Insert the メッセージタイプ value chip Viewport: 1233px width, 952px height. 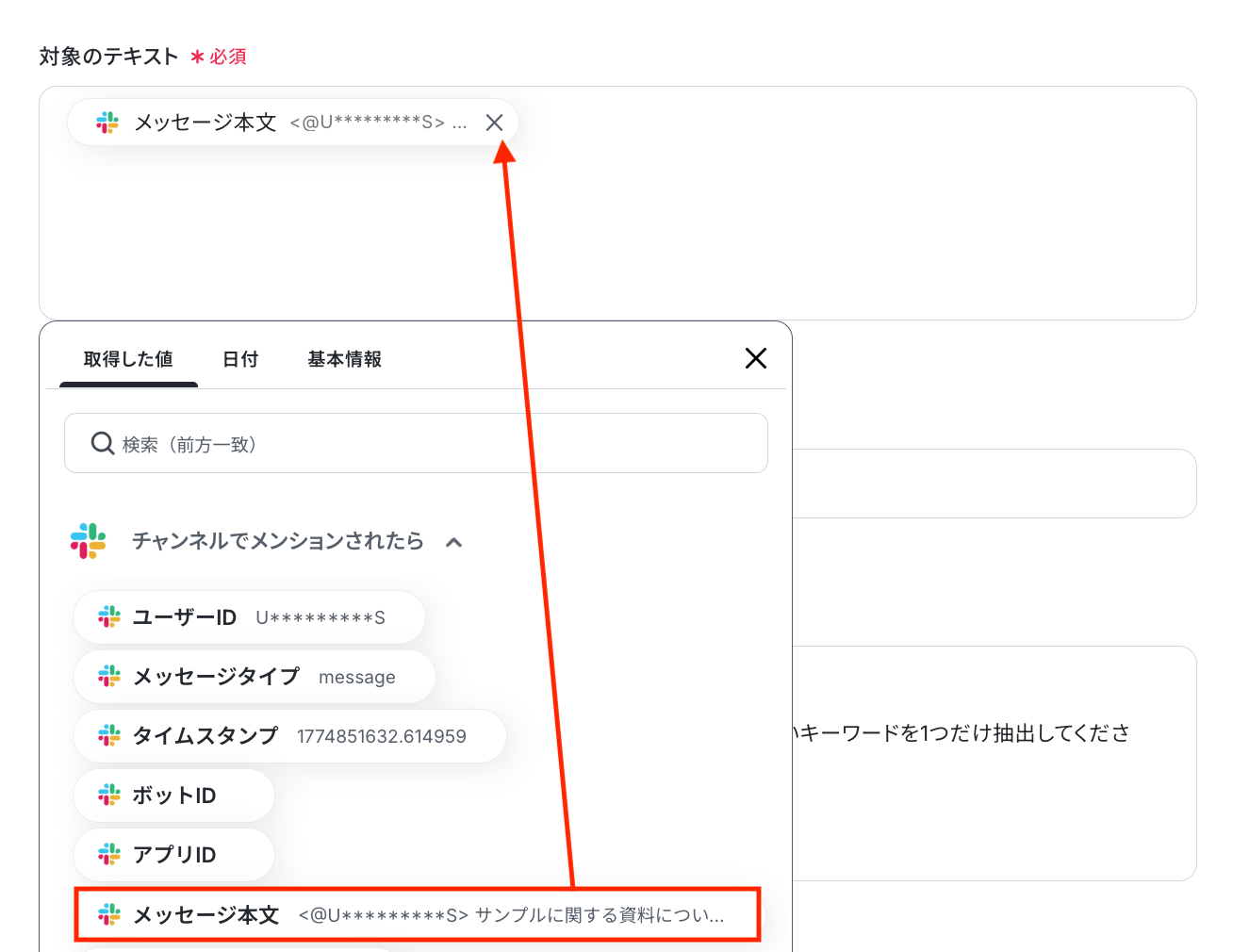[255, 677]
